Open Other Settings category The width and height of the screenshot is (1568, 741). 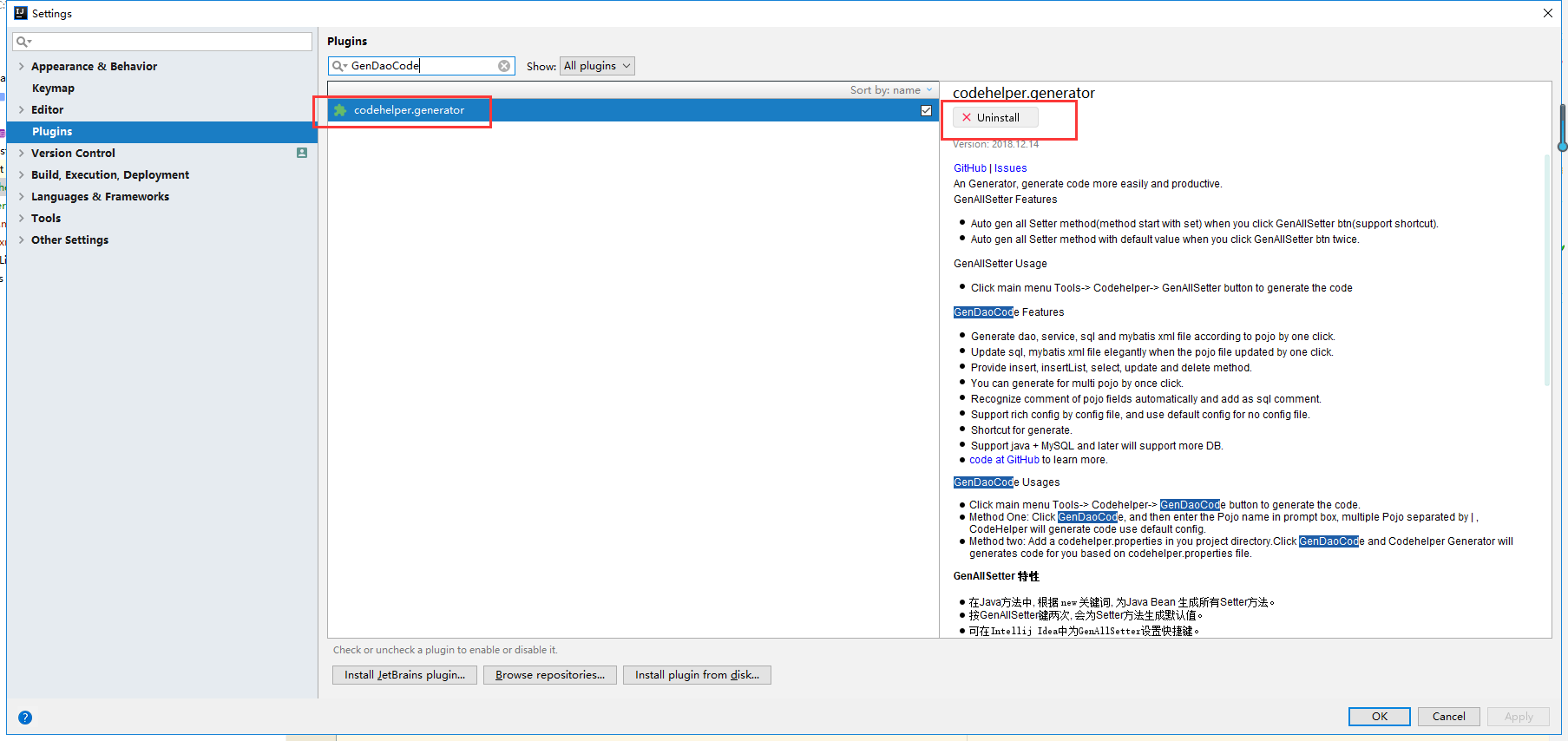pos(69,239)
